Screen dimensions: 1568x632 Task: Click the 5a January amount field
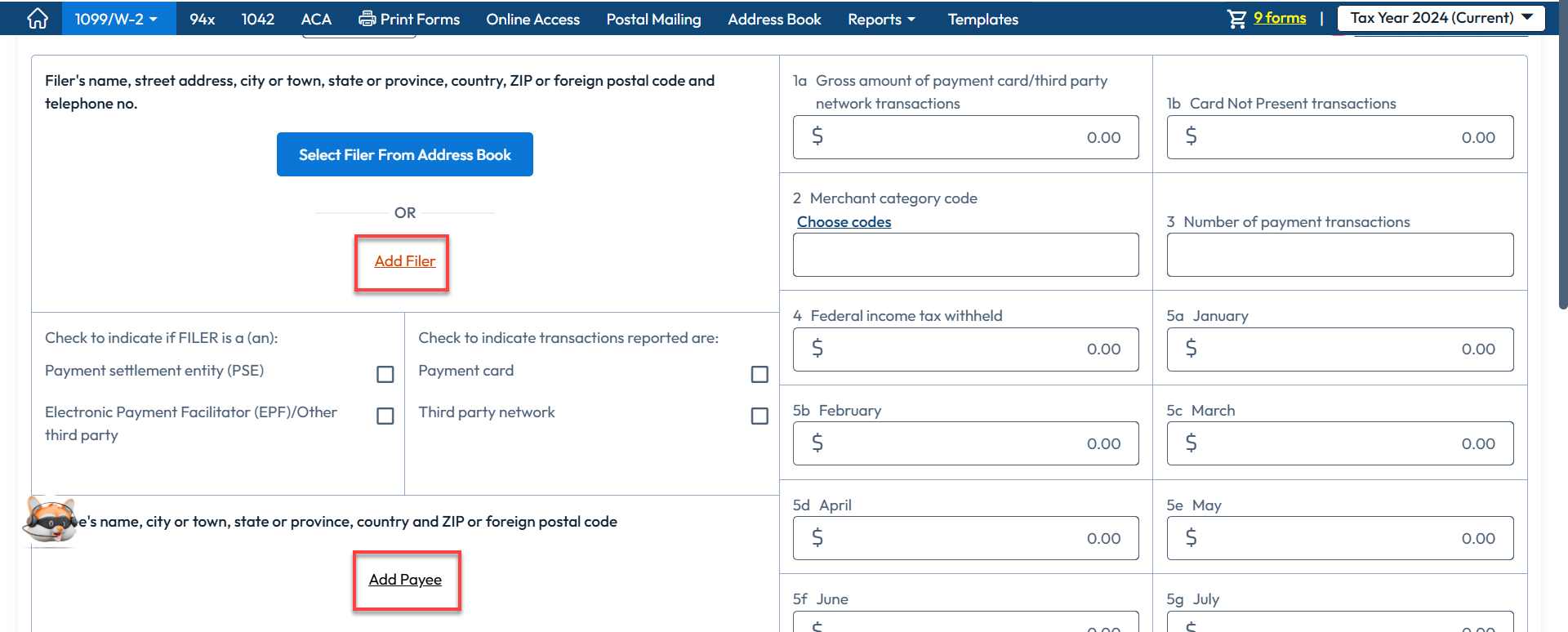pos(1340,349)
